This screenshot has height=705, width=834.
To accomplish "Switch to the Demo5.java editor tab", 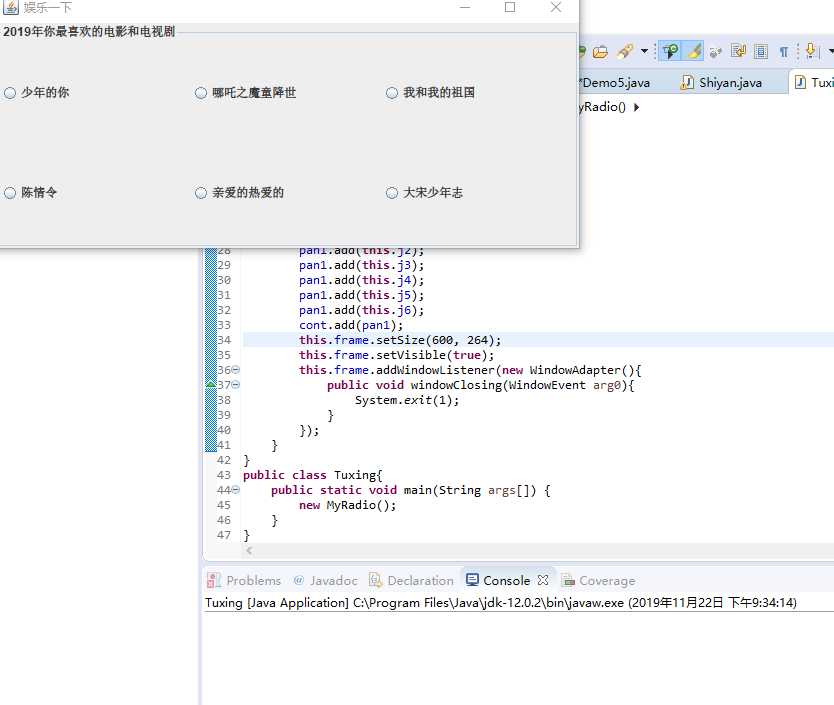I will point(616,82).
